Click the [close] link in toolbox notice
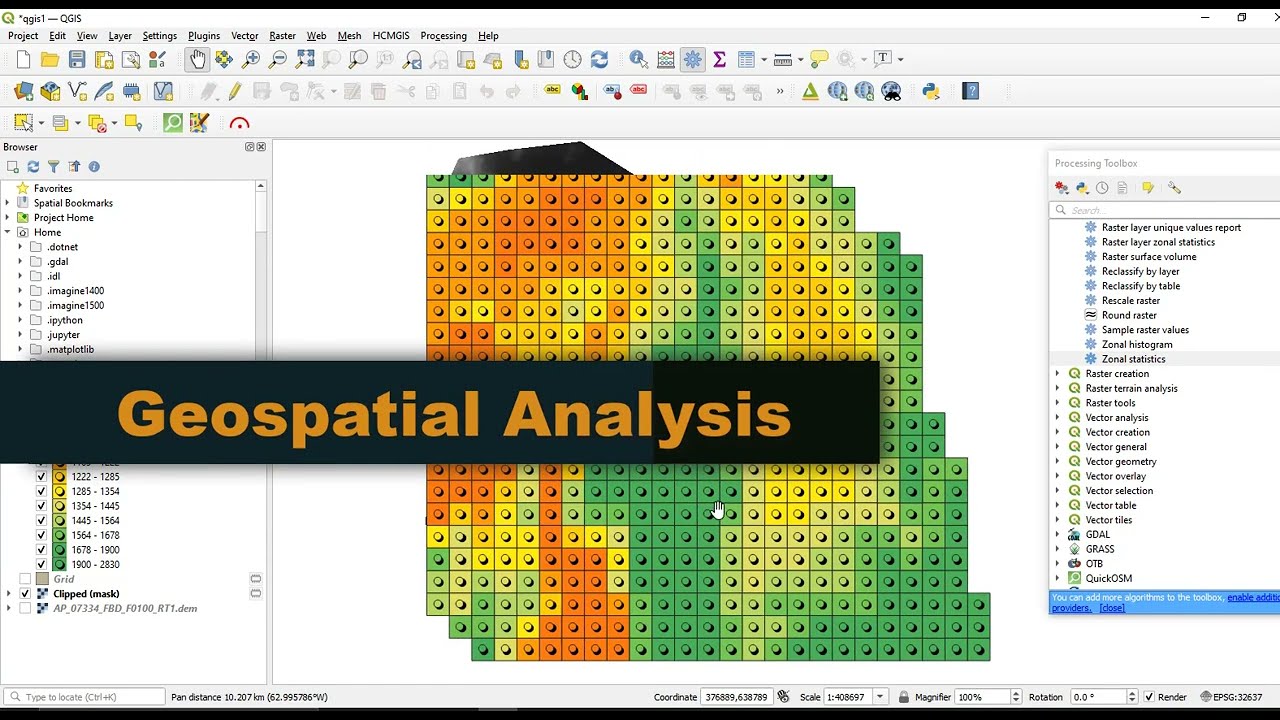This screenshot has width=1280, height=720. point(1112,608)
